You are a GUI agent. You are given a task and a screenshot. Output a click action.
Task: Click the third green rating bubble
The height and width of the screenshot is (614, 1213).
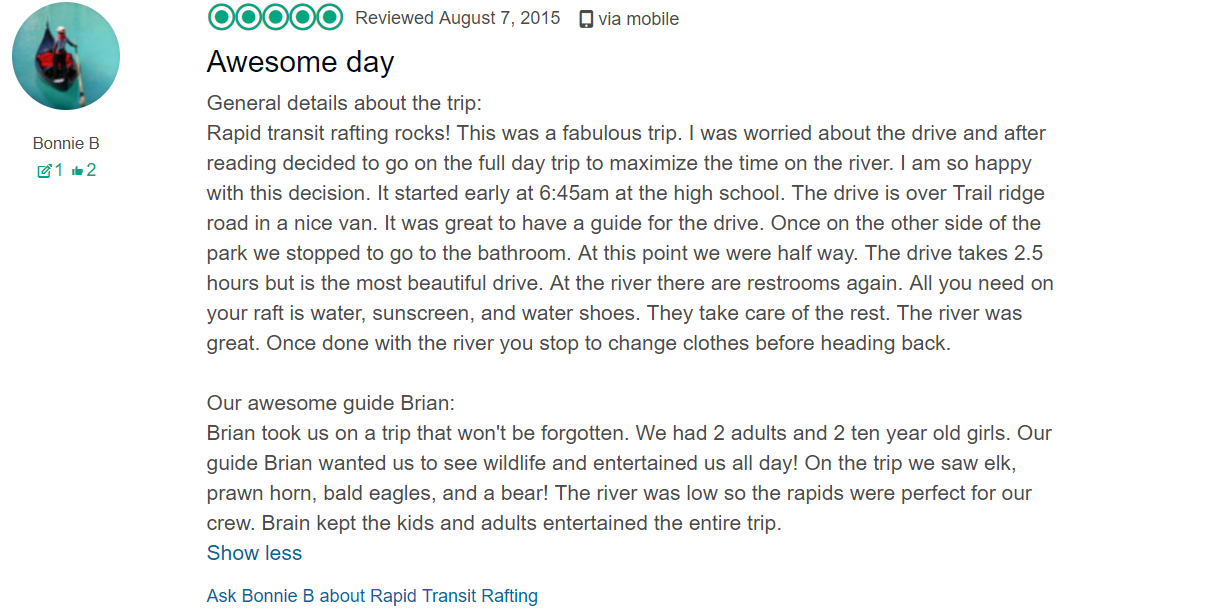click(x=275, y=18)
